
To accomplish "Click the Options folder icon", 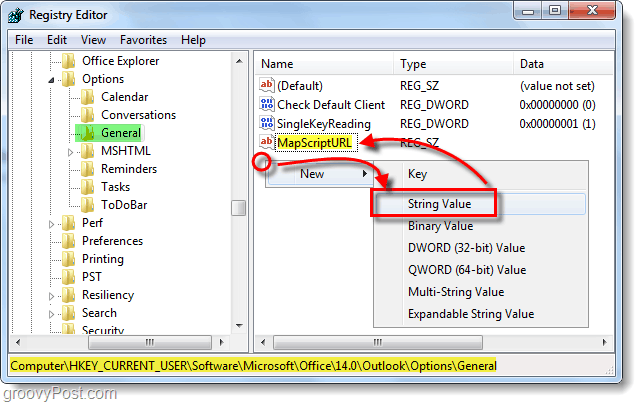I will pos(69,79).
